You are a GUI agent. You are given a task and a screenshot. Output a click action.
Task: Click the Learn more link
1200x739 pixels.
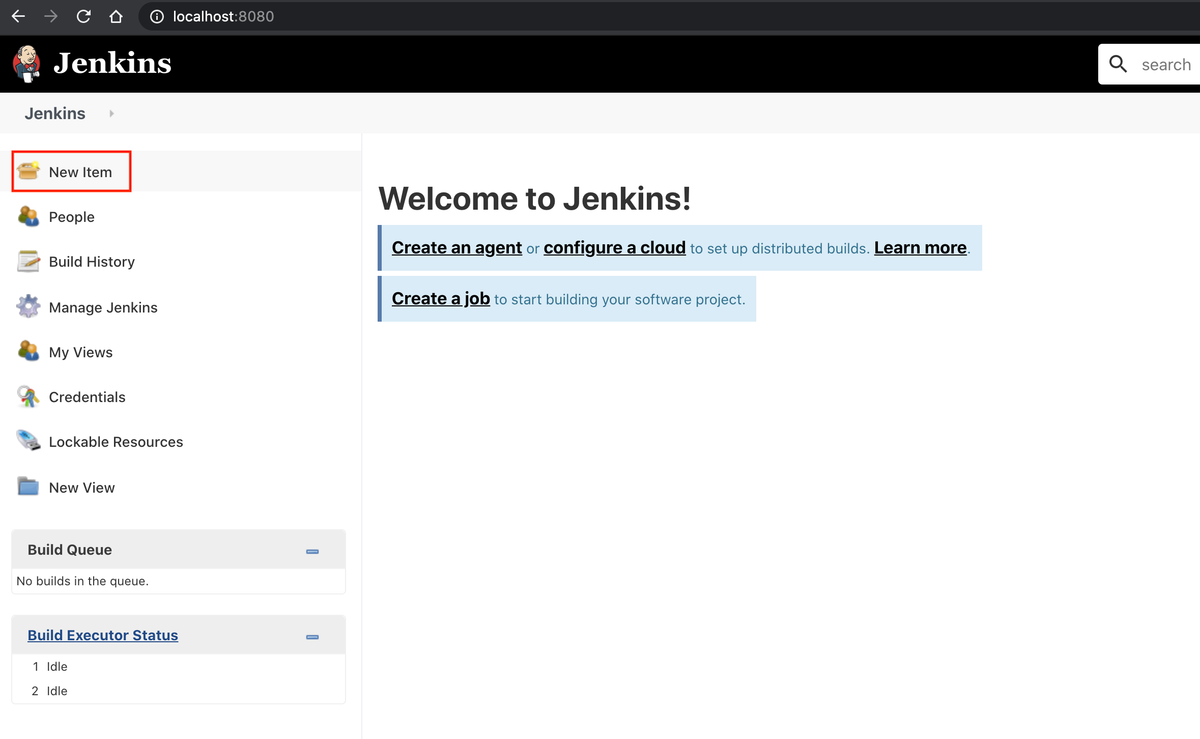pyautogui.click(x=920, y=248)
